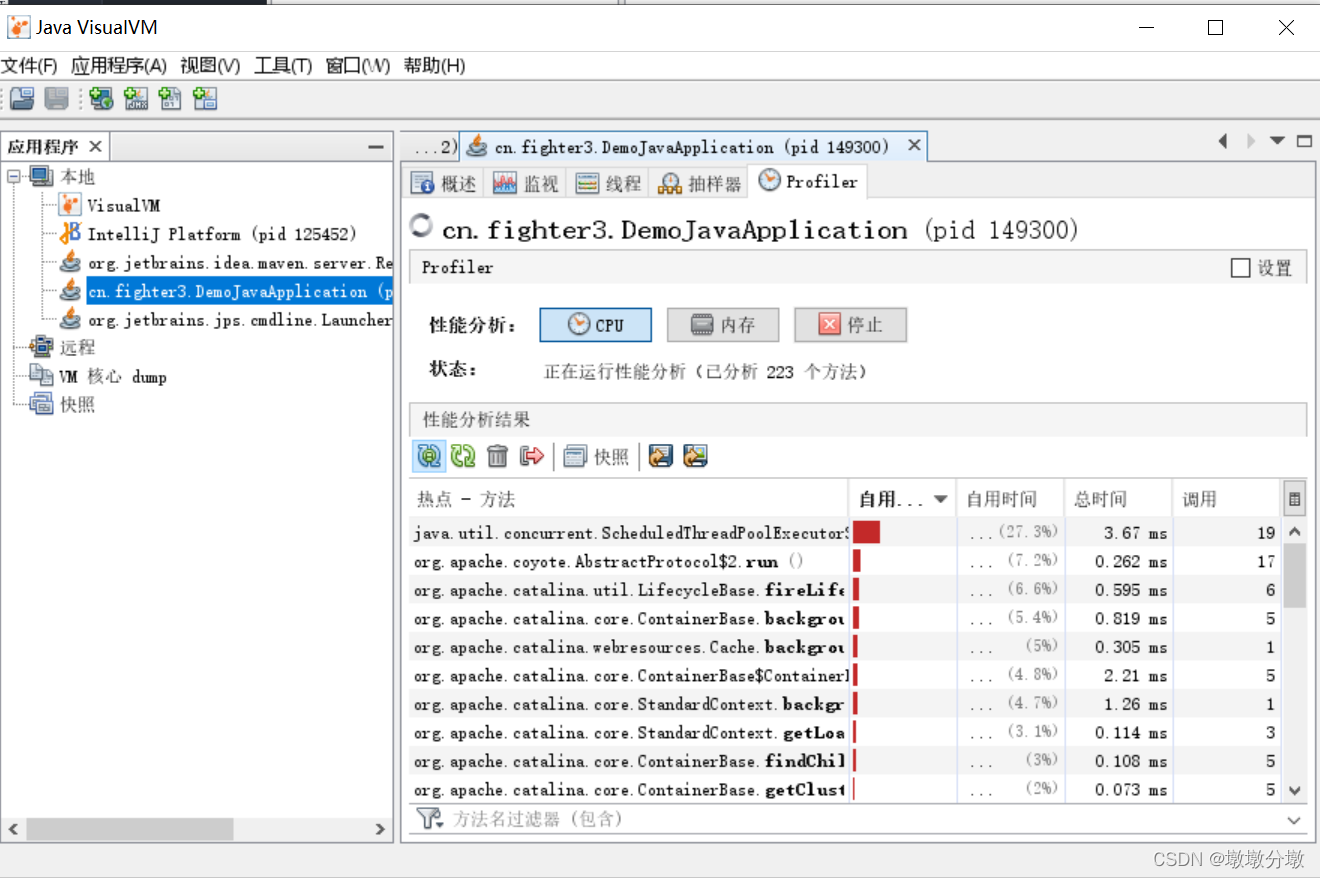Click the Java VisualVM title bar logo

[19, 27]
